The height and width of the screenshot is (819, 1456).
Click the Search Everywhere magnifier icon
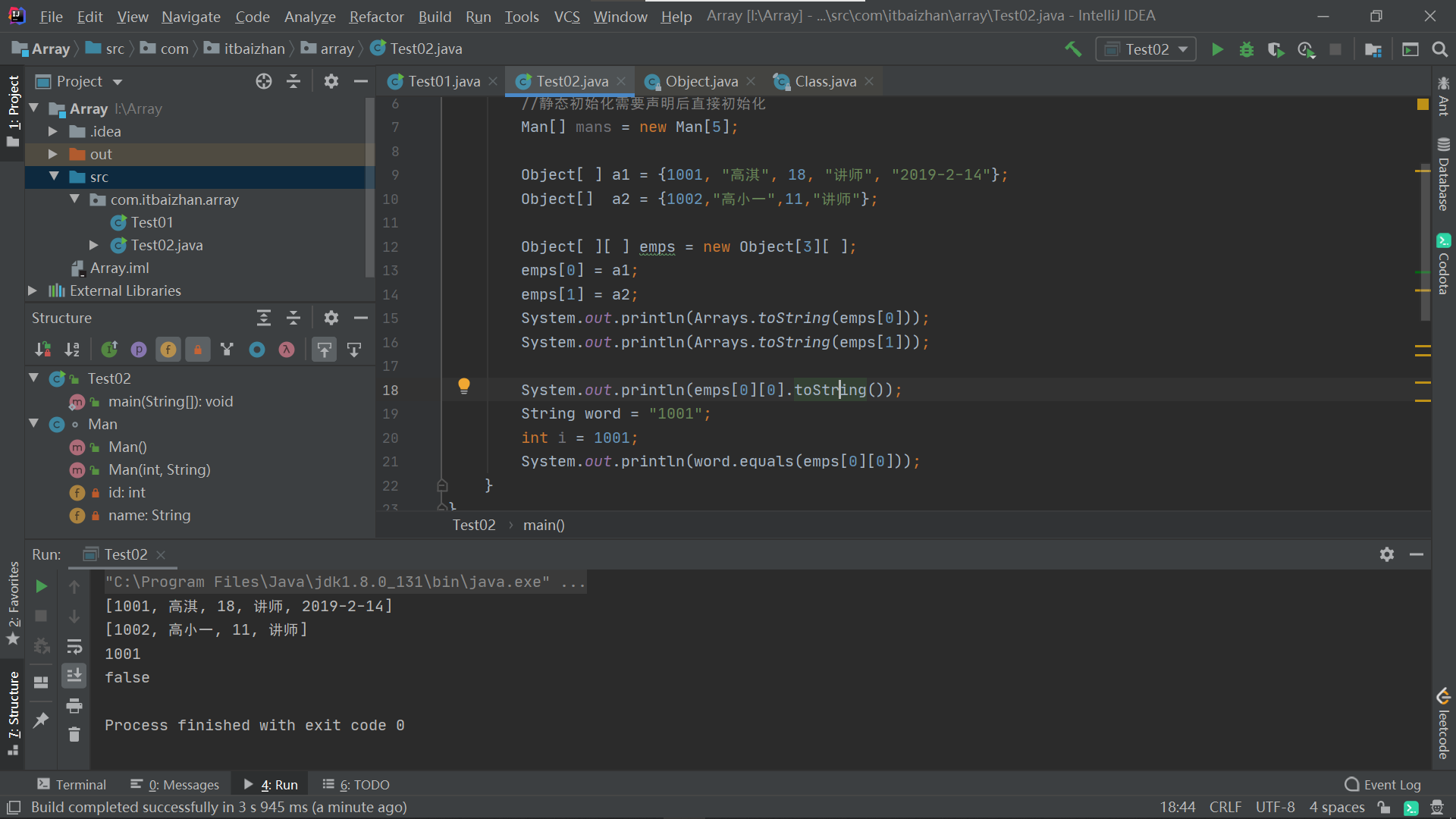click(1439, 49)
